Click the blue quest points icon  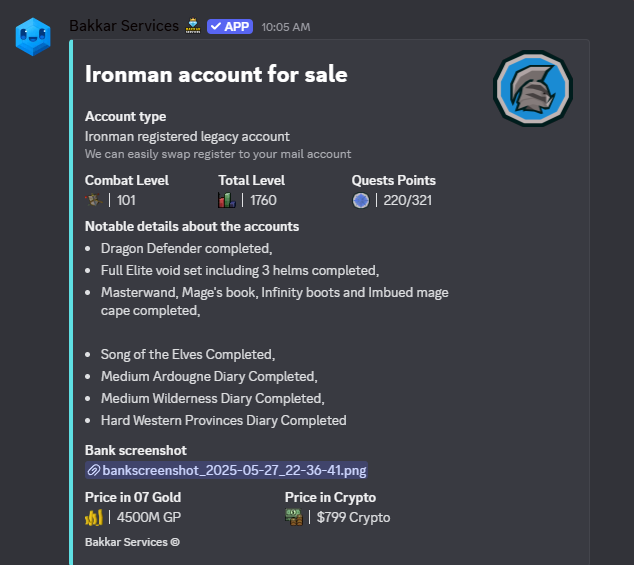click(x=361, y=200)
